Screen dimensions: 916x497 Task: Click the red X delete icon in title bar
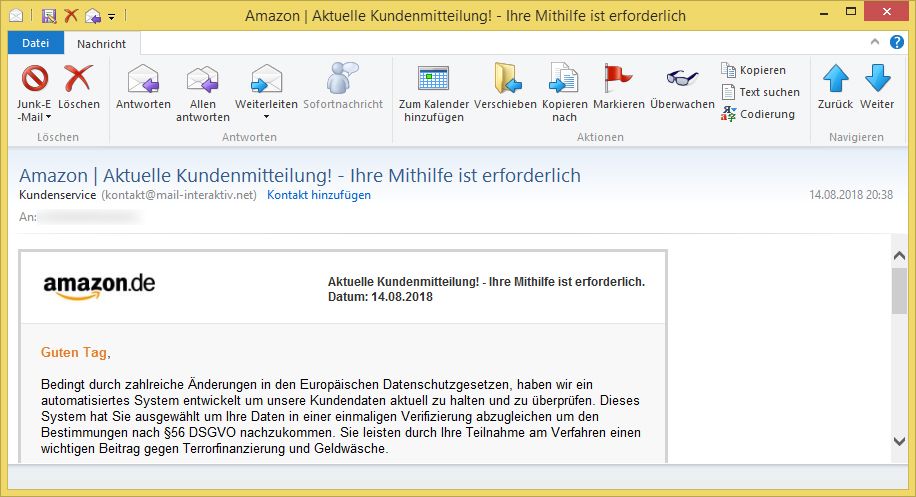(71, 16)
